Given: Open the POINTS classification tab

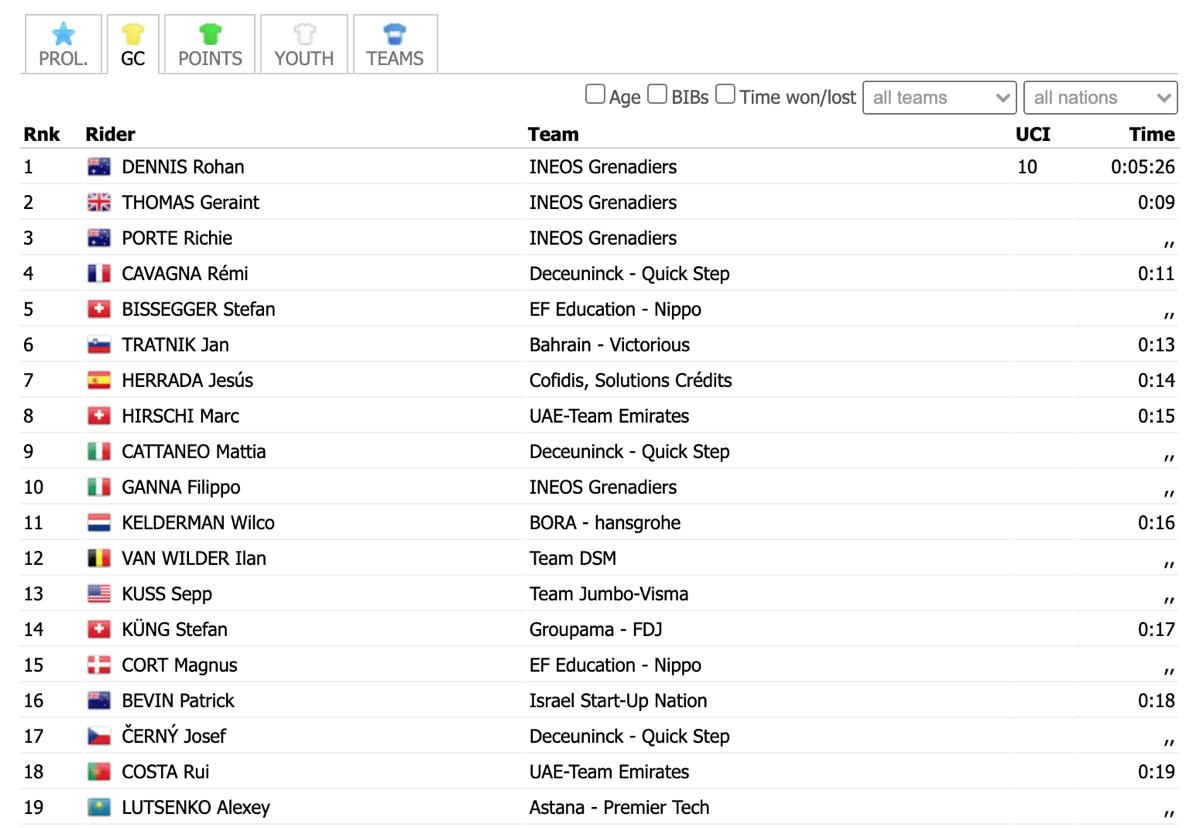Looking at the screenshot, I should tap(210, 45).
